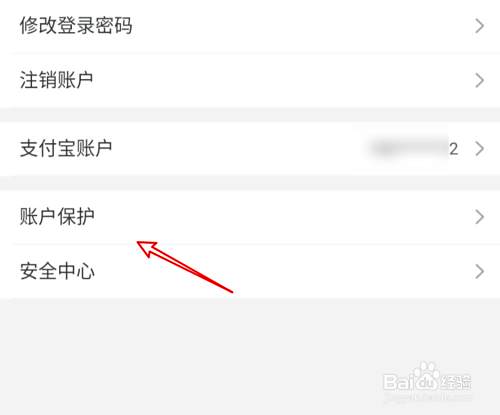The image size is (500, 415).
Task: Select the 注销账户 entry
Action: [x=250, y=80]
